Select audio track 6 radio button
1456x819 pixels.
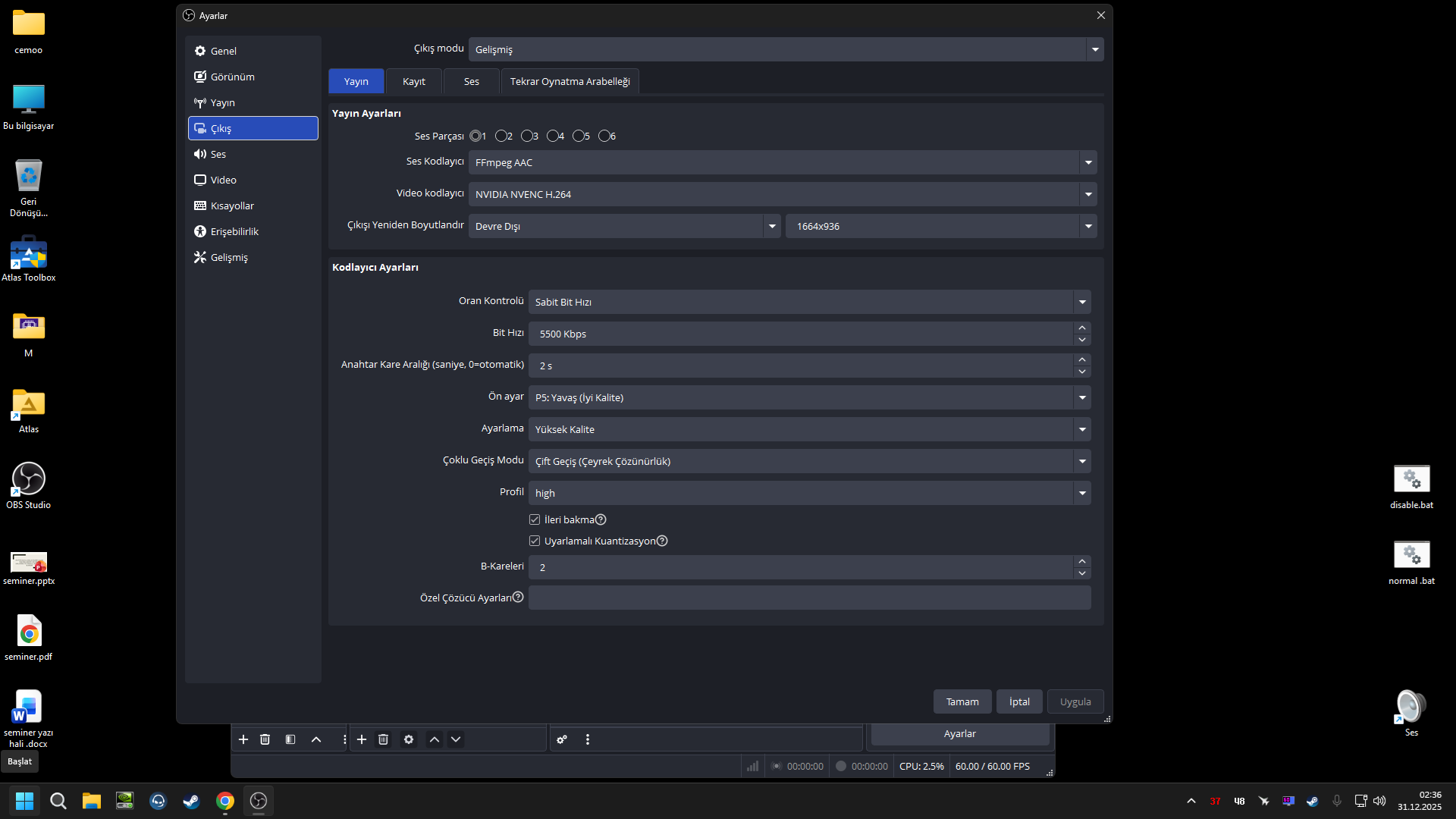[x=604, y=136]
